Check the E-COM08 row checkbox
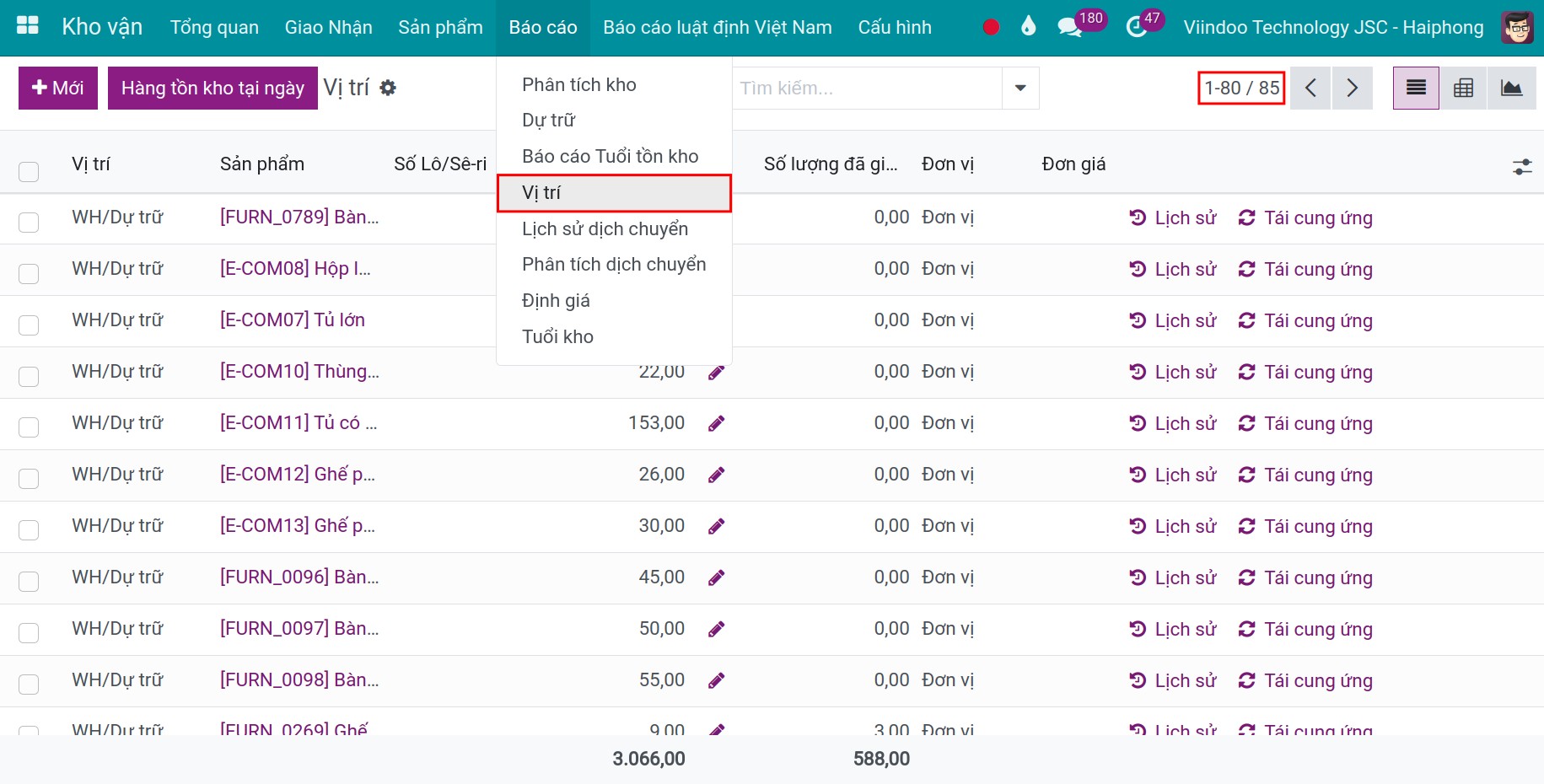 pos(29,273)
